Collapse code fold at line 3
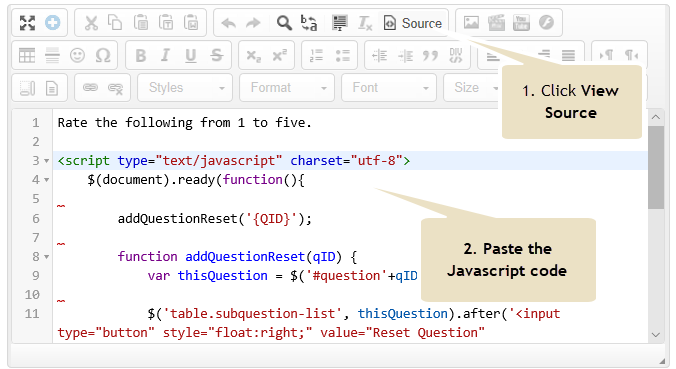The image size is (676, 369). click(x=47, y=161)
